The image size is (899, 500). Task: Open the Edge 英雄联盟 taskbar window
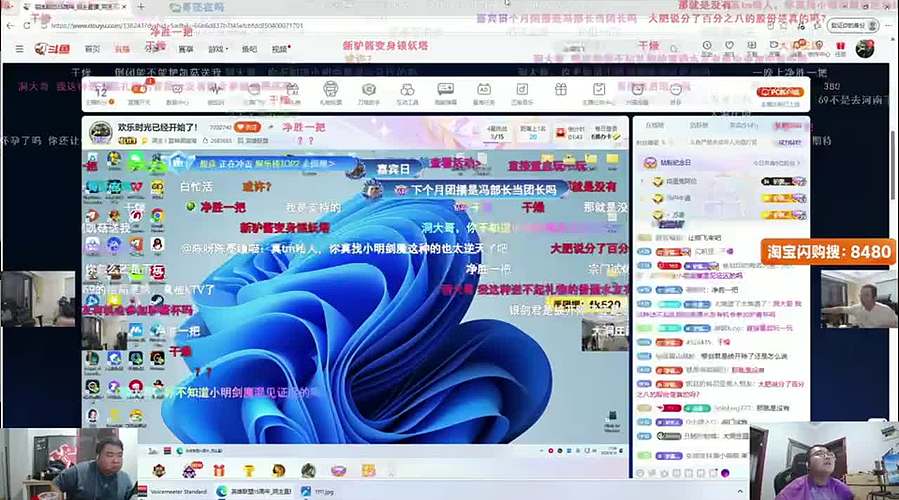[x=255, y=492]
